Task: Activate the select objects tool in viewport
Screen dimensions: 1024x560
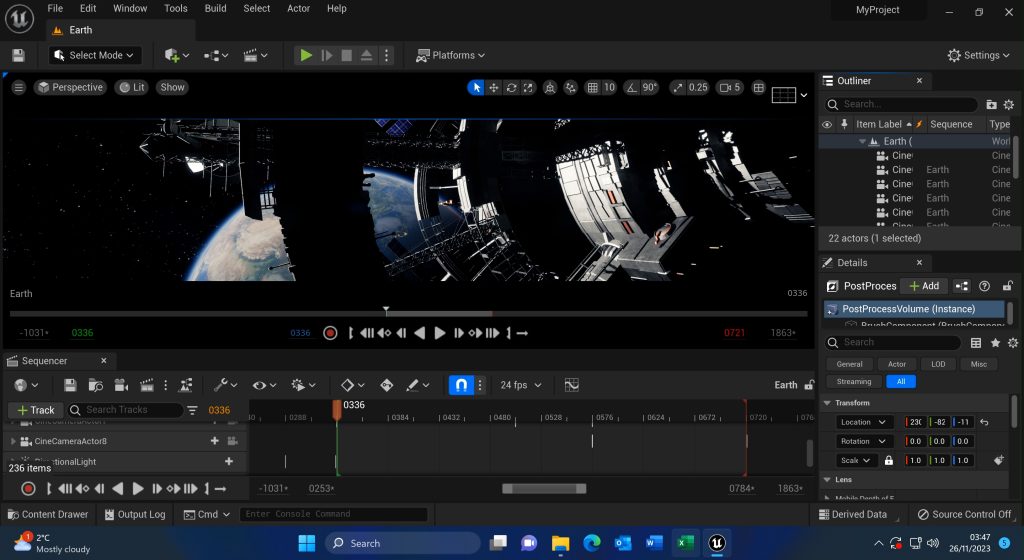Action: [476, 87]
